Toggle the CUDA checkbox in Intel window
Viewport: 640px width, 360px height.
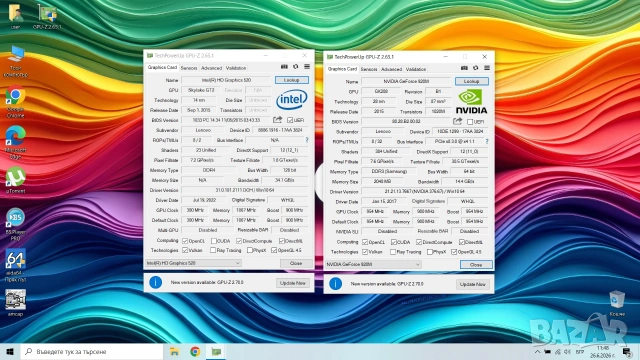[213, 241]
